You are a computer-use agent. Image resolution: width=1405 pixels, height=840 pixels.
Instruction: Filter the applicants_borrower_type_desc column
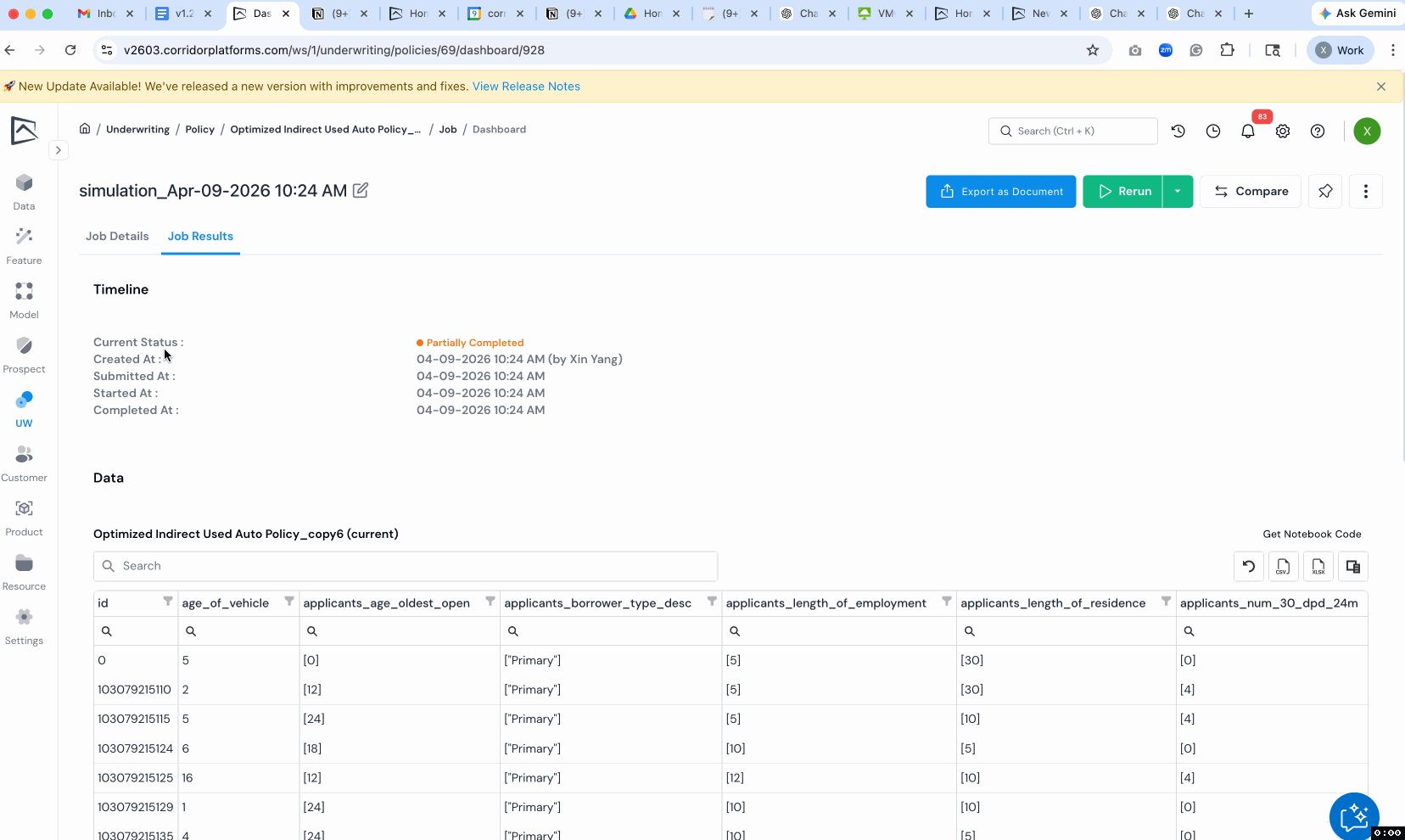[x=712, y=602]
